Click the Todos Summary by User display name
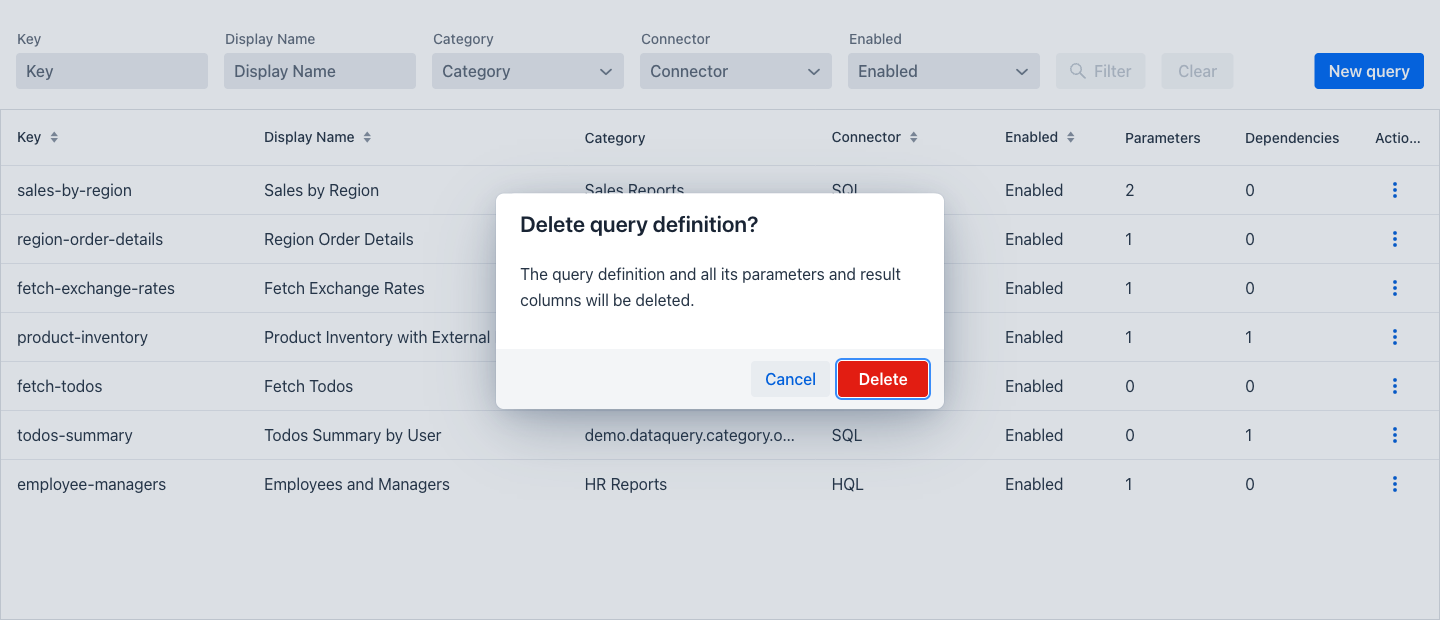Image resolution: width=1440 pixels, height=620 pixels. [x=352, y=435]
